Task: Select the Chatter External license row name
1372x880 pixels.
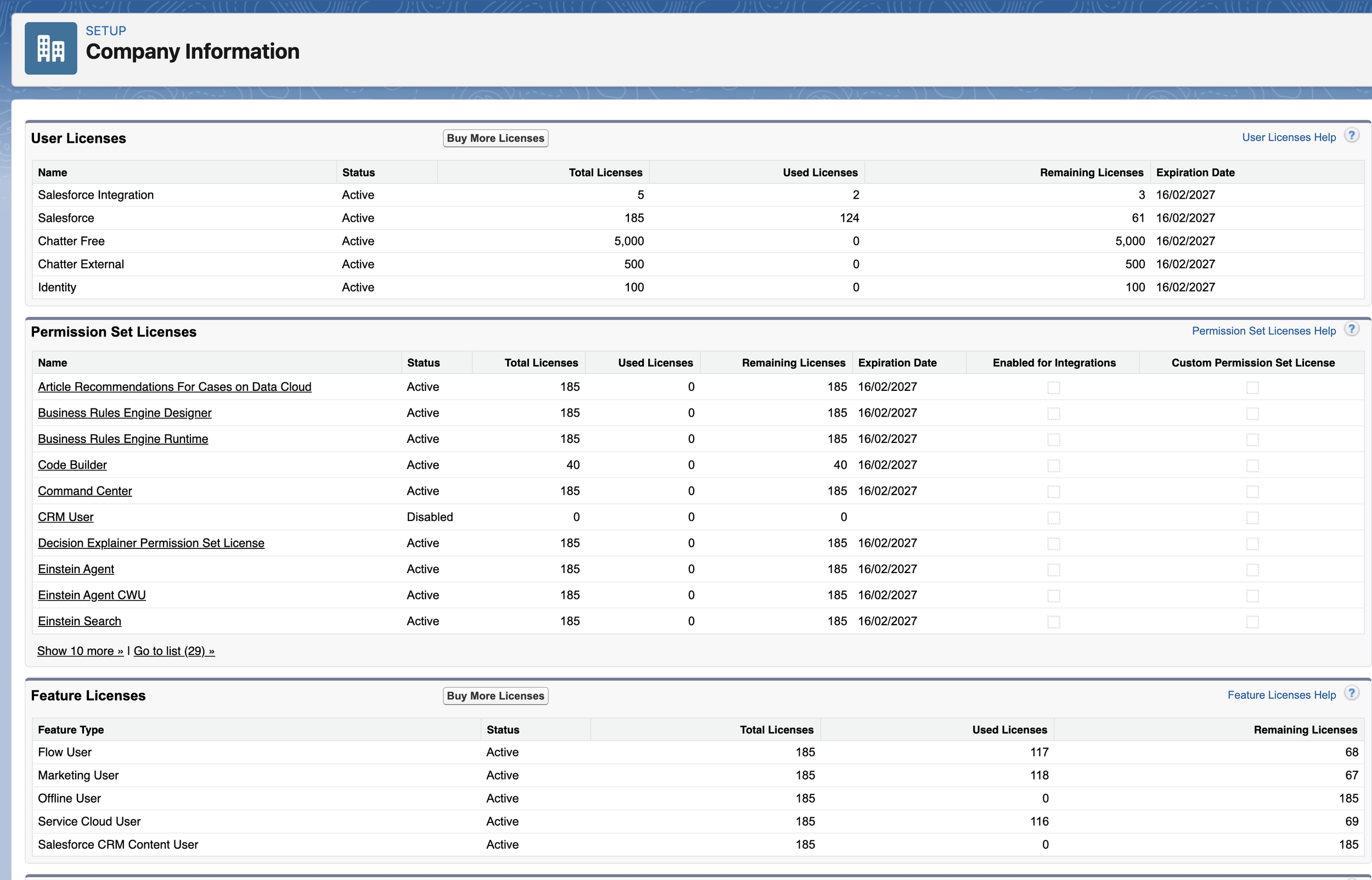Action: [x=81, y=264]
